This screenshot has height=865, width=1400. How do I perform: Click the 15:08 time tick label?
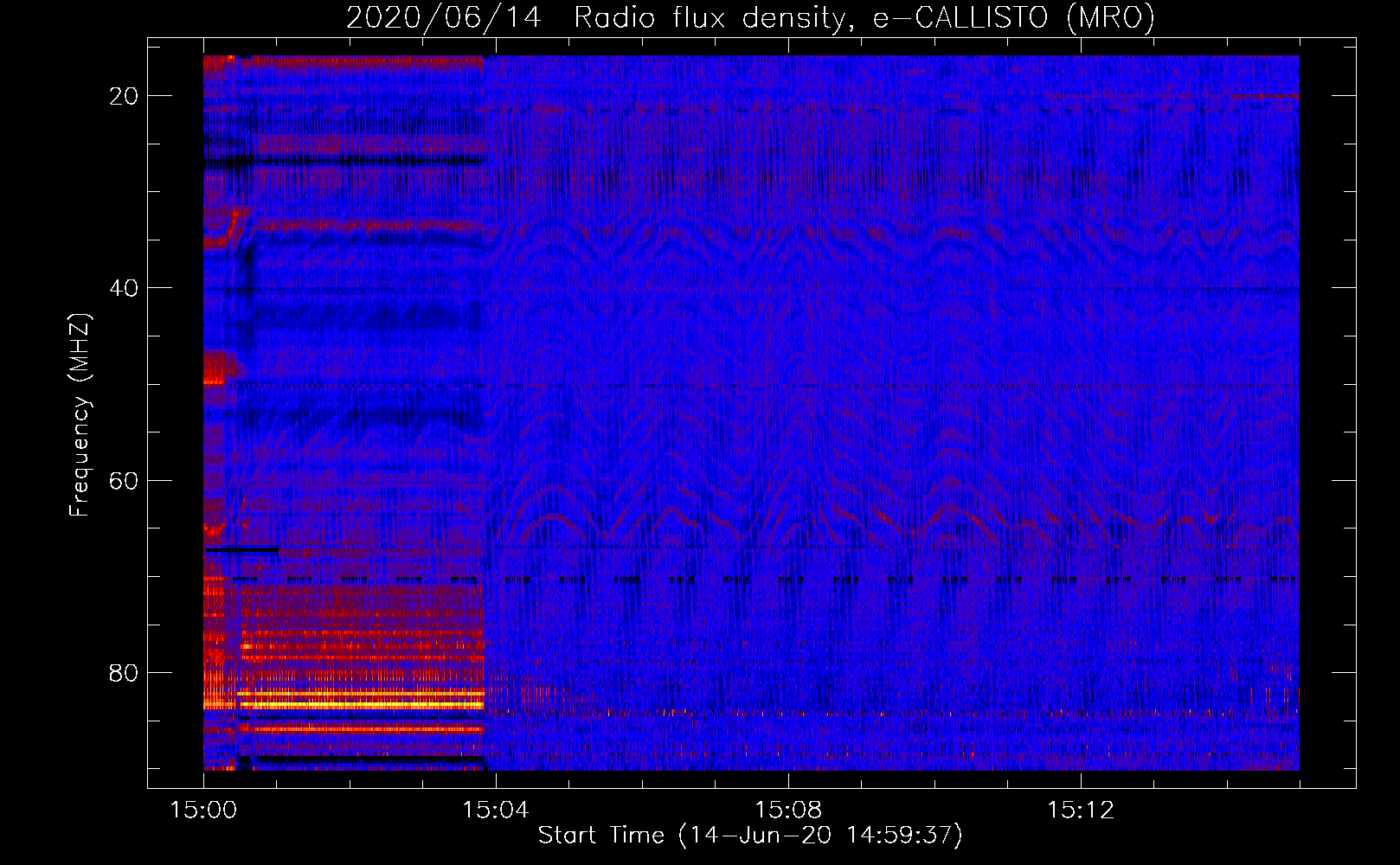pos(787,811)
